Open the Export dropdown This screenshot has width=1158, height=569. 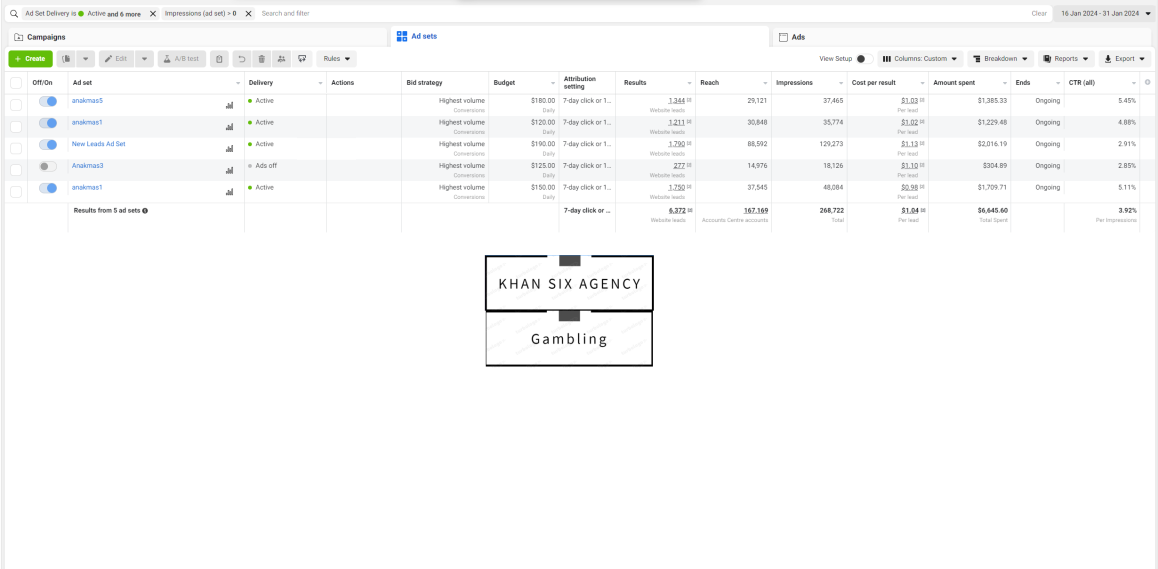point(1125,58)
